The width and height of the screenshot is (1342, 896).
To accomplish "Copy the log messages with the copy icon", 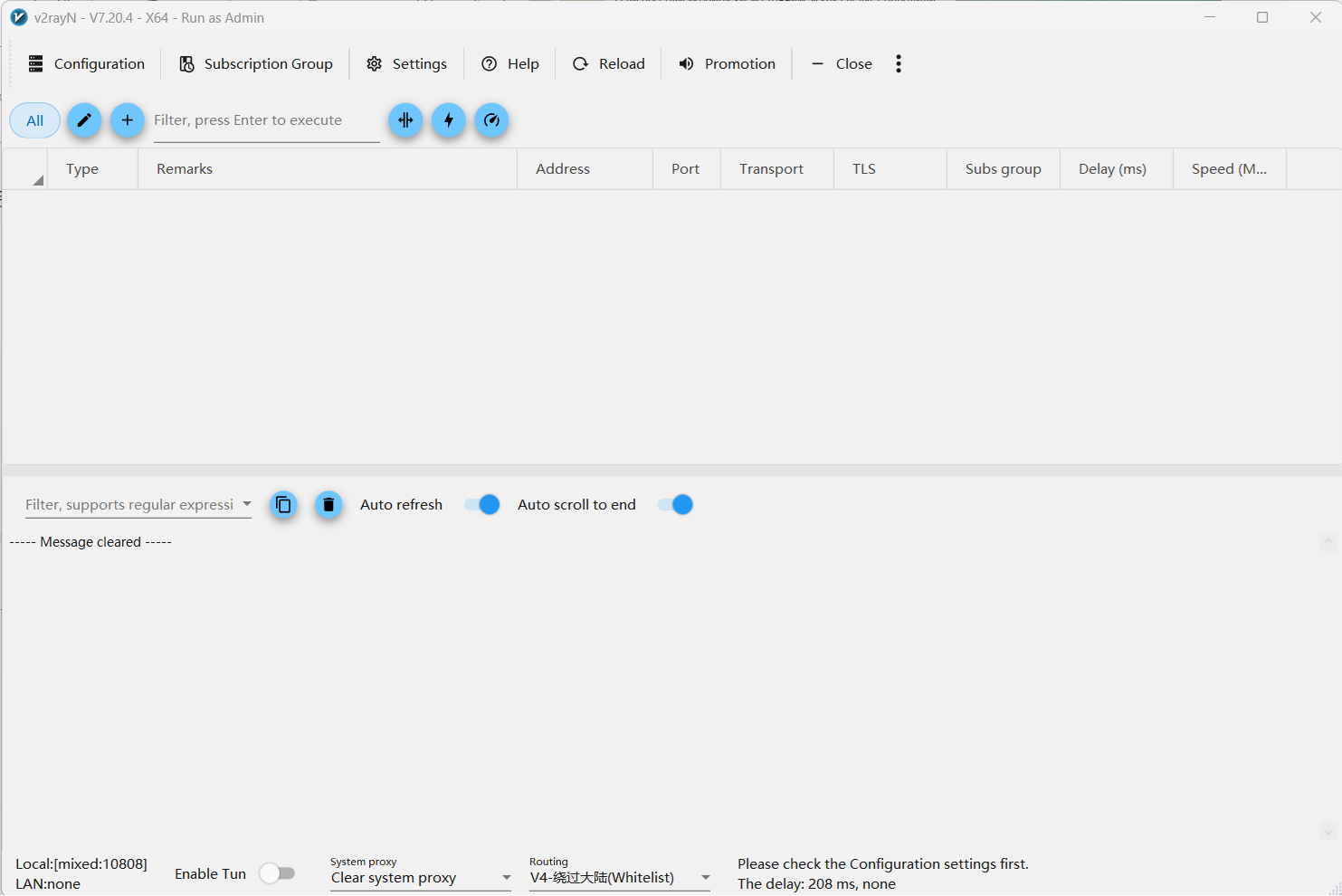I will (x=283, y=505).
